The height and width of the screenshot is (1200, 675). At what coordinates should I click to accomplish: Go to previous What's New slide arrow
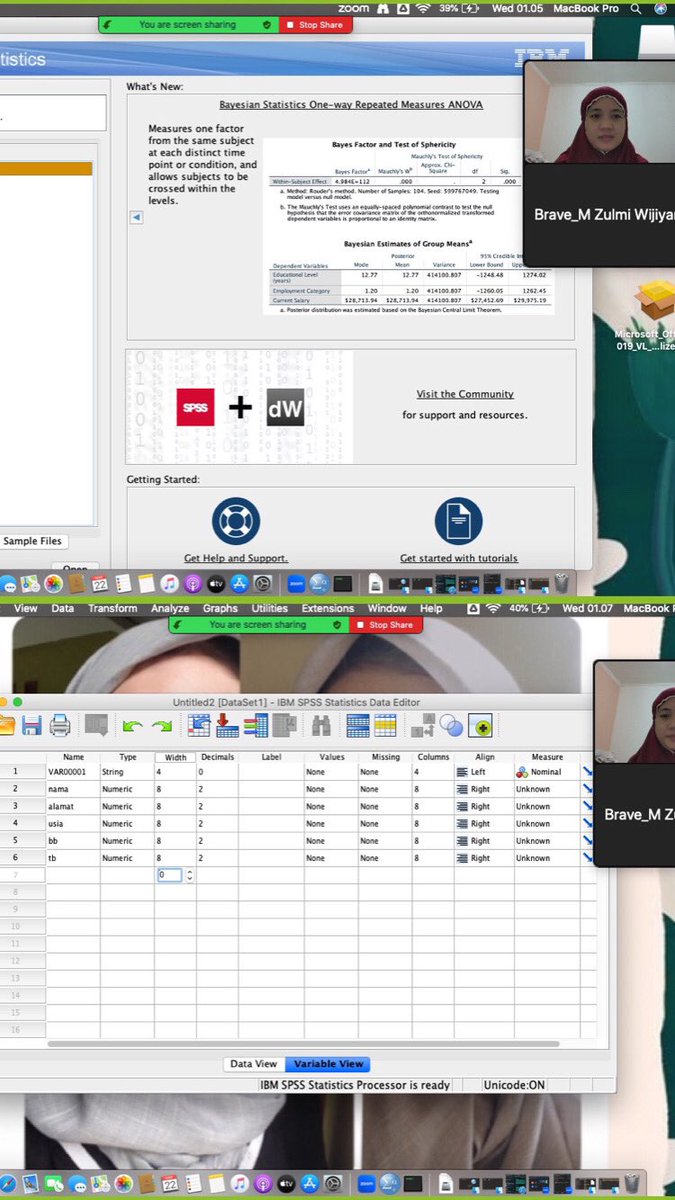(x=137, y=217)
